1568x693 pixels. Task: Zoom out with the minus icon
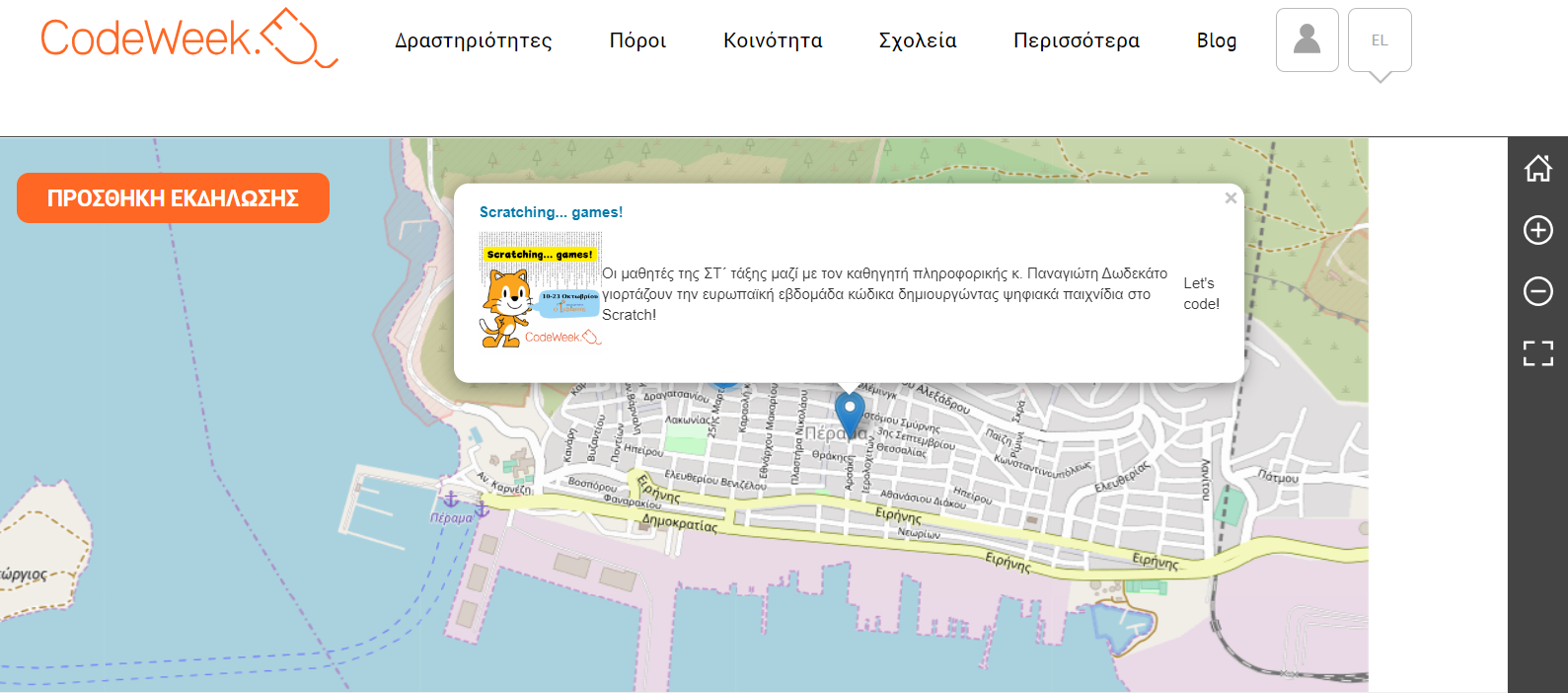(x=1537, y=291)
